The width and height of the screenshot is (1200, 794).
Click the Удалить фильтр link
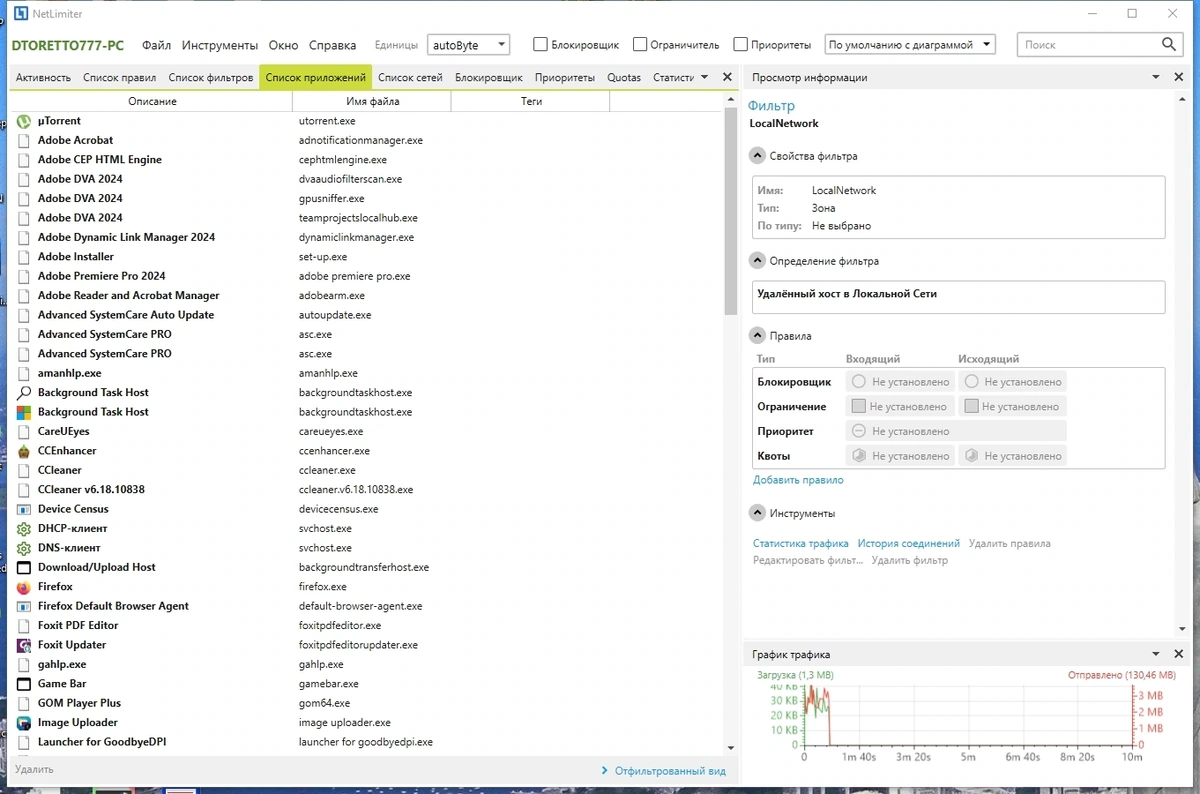coord(909,561)
